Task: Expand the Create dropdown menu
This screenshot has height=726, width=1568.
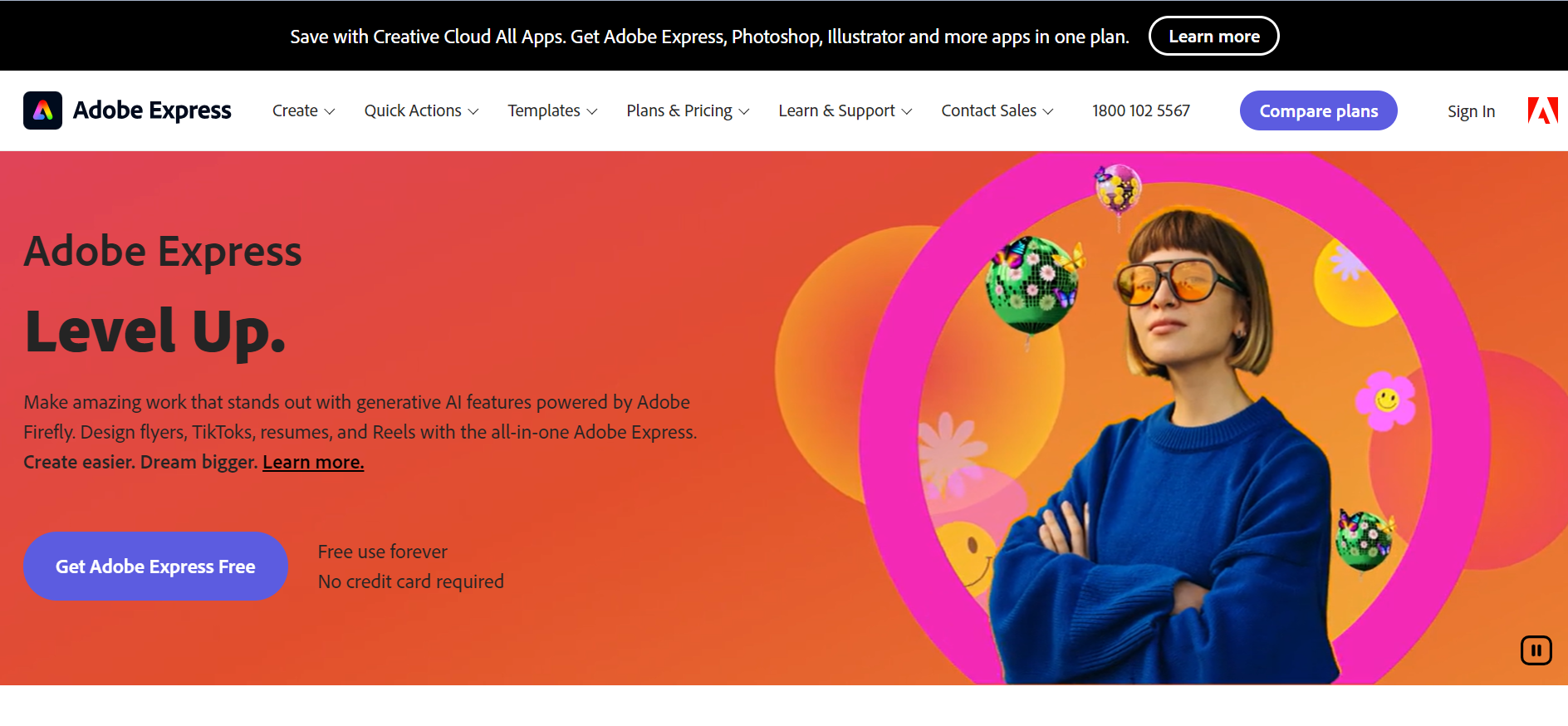Action: coord(303,110)
